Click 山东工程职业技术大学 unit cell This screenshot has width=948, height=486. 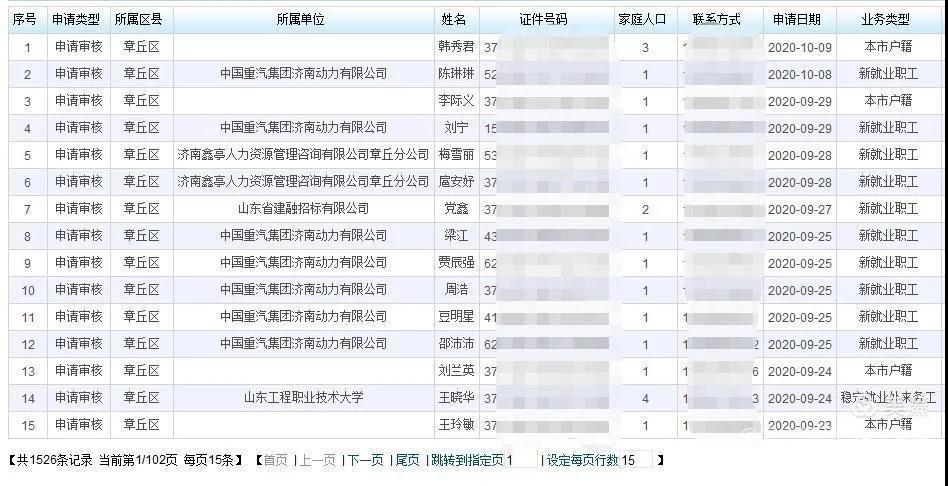304,398
